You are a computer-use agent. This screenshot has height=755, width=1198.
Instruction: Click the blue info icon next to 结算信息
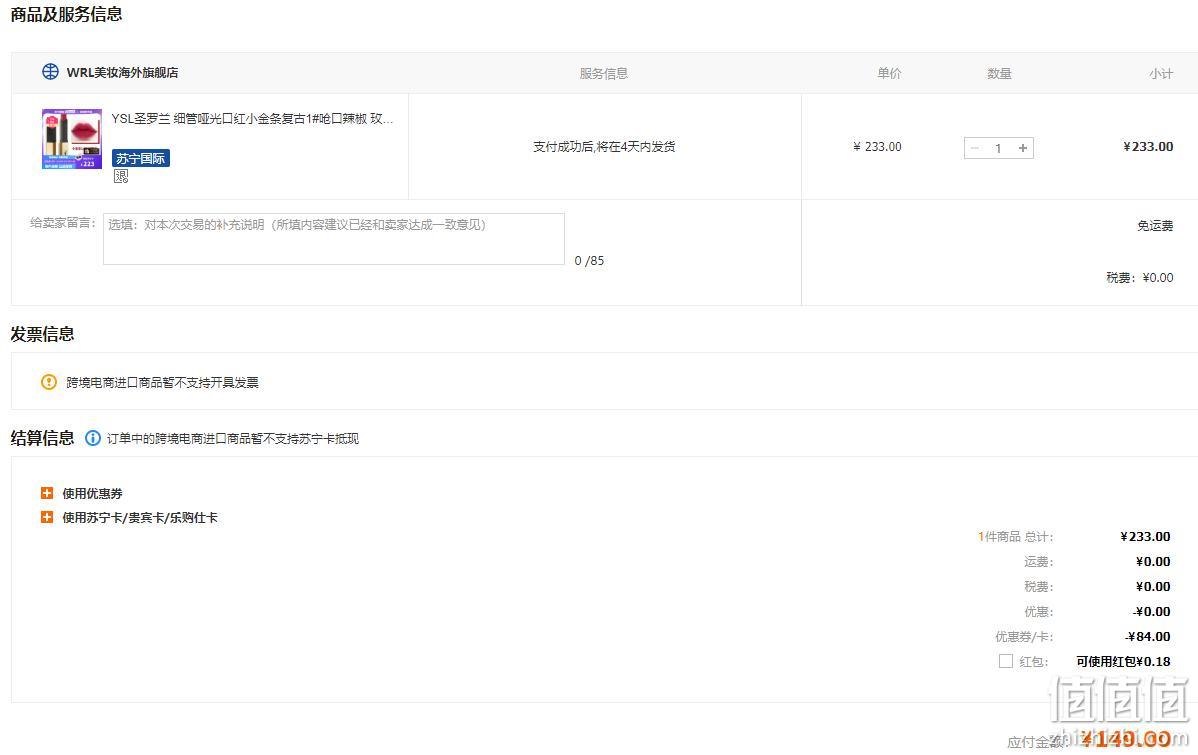point(92,438)
